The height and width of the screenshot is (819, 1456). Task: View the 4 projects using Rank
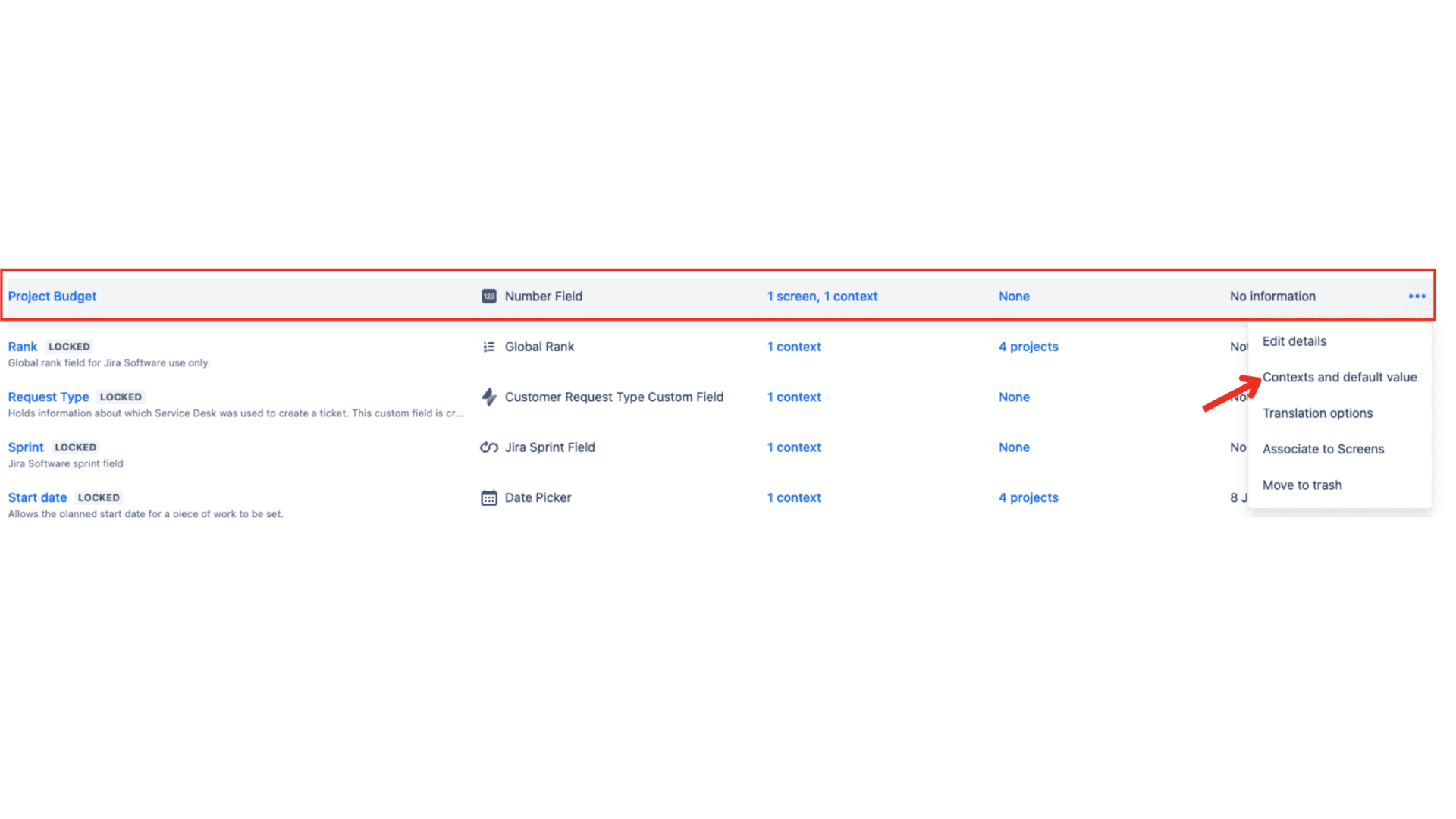tap(1028, 347)
